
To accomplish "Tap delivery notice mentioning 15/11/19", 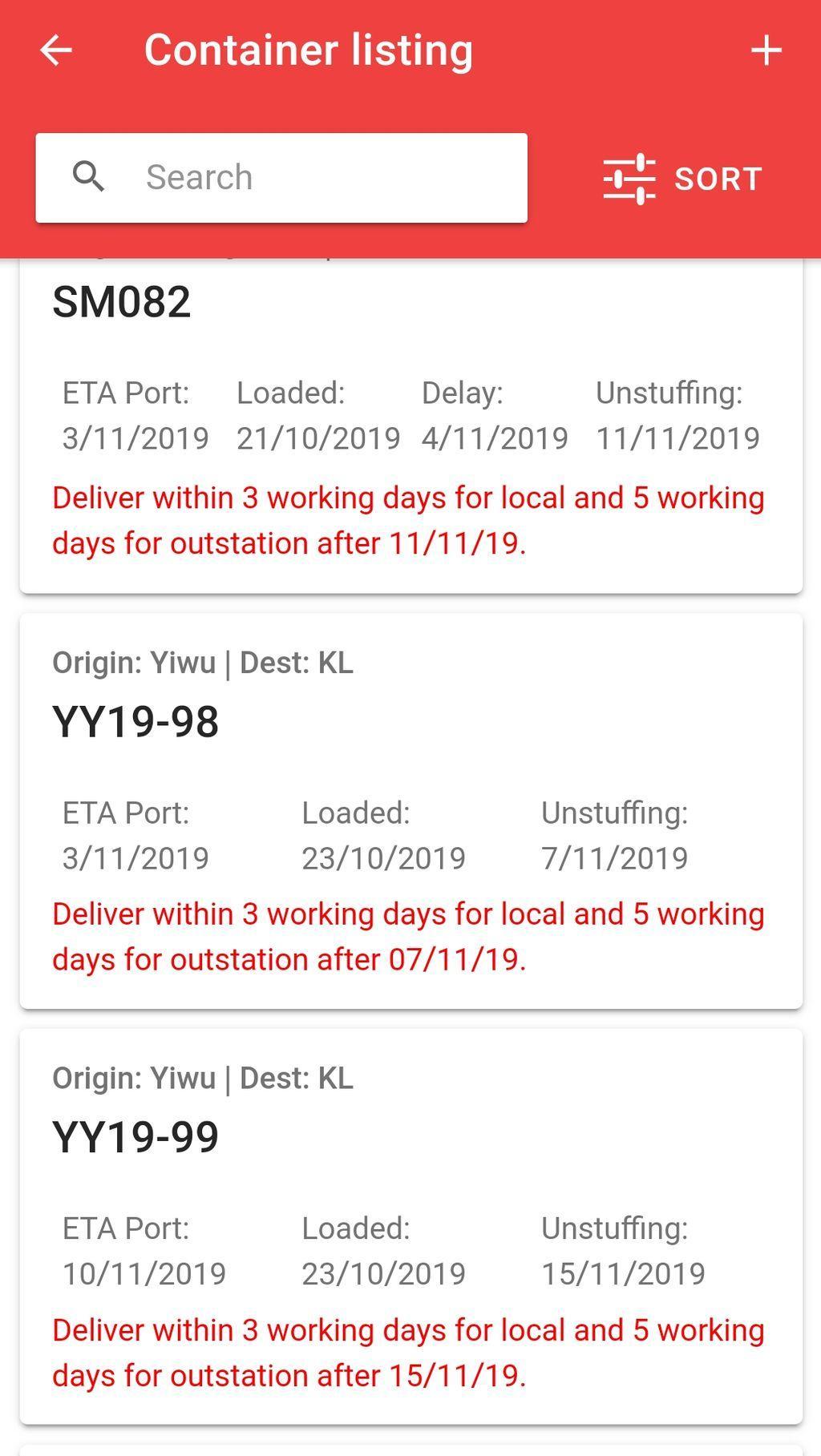I will (x=408, y=1352).
